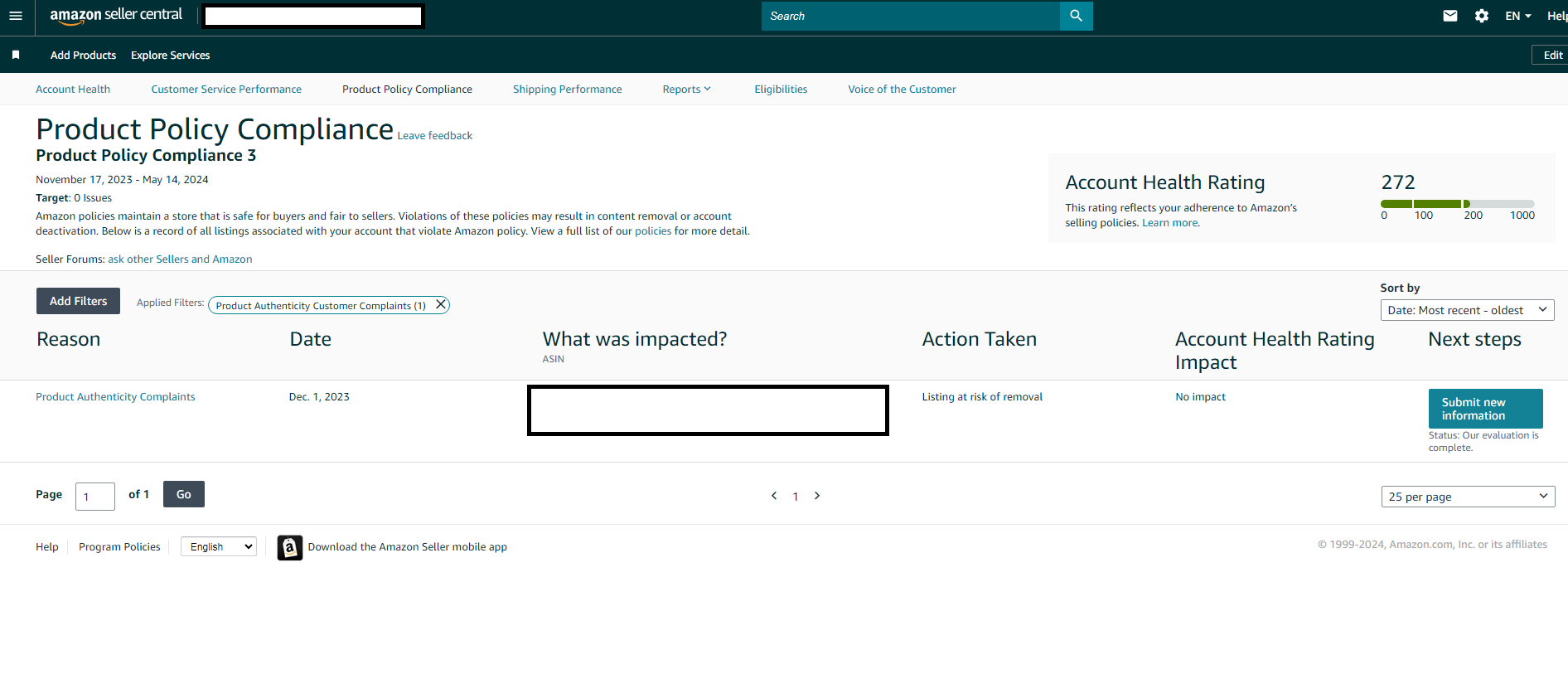Image resolution: width=1568 pixels, height=674 pixels.
Task: Click Download the Amazon Seller mobile app
Action: (407, 547)
